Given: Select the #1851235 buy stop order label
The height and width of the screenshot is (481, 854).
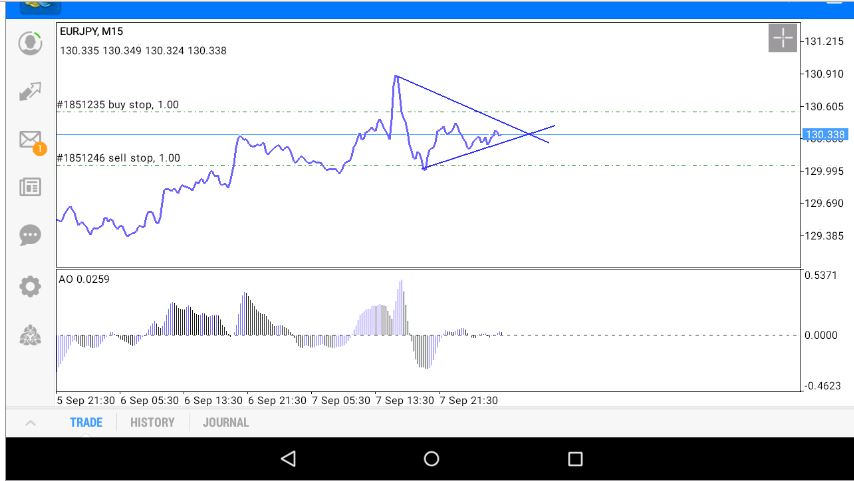Looking at the screenshot, I should [x=118, y=105].
